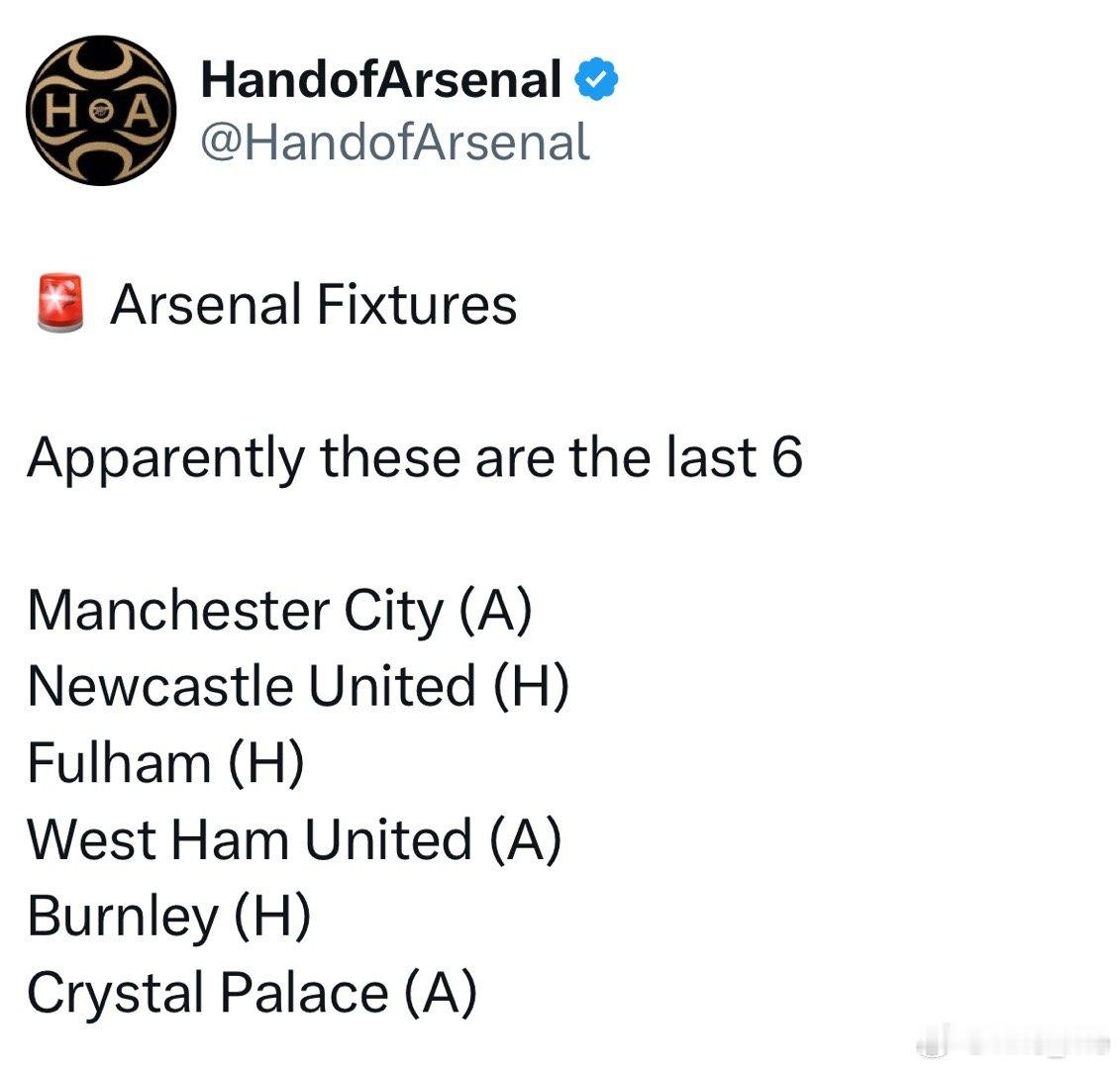The width and height of the screenshot is (1120, 1069).
Task: Open the @HandofArsenal handle link
Action: [x=395, y=142]
